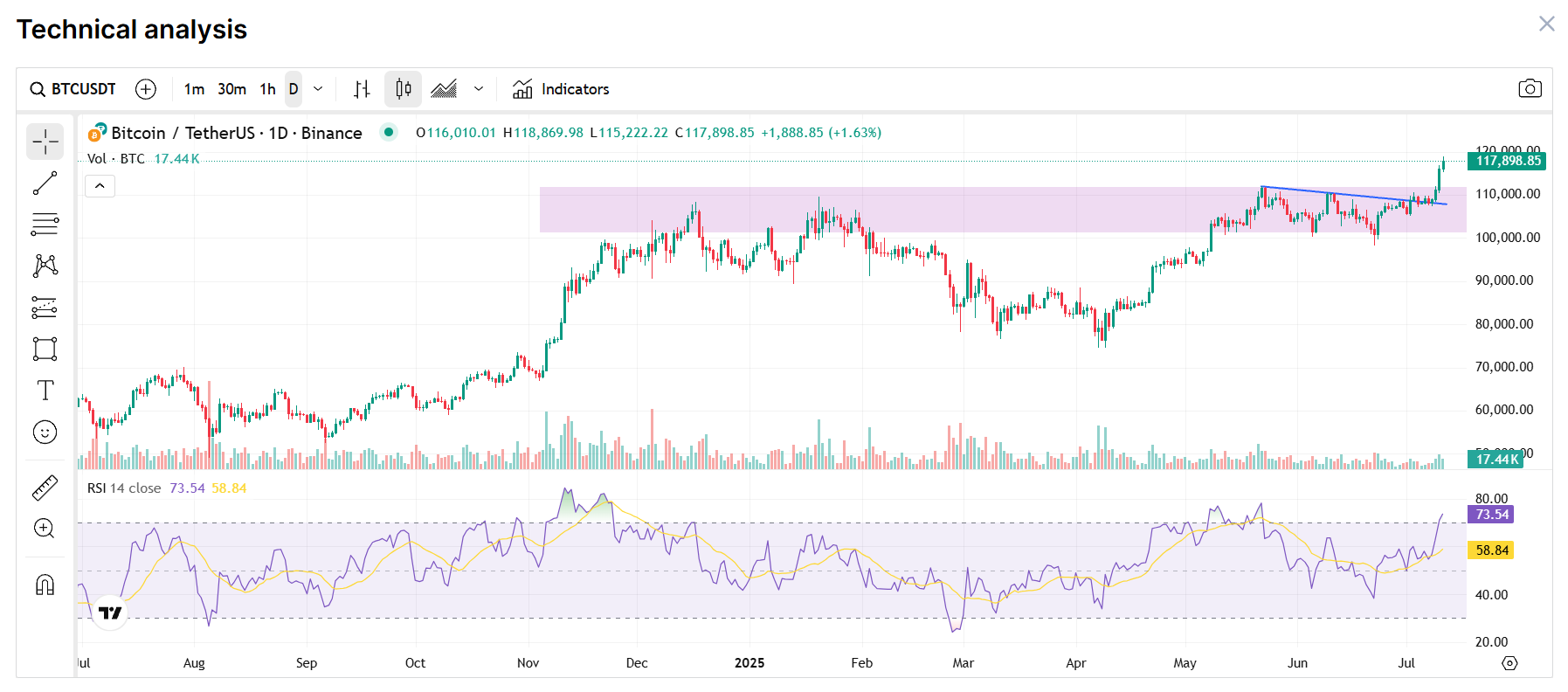The height and width of the screenshot is (692, 1568).
Task: Select the Bars chart style
Action: [x=362, y=89]
